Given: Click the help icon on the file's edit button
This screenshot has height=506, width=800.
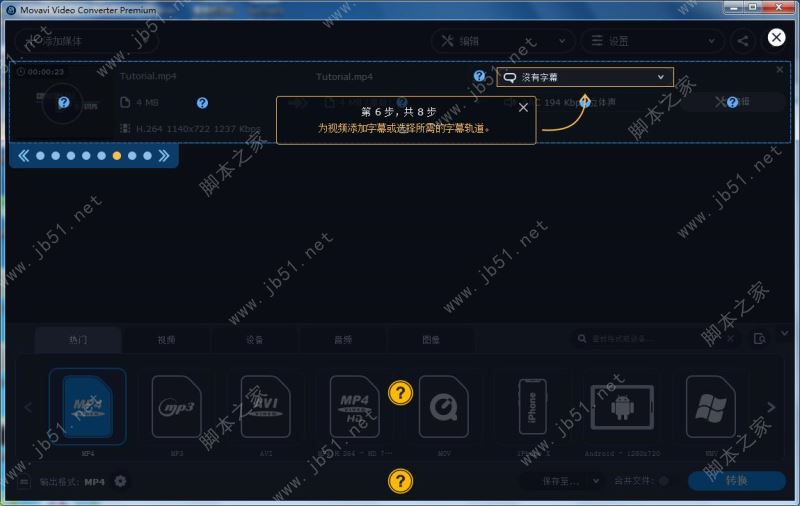Looking at the screenshot, I should 733,102.
